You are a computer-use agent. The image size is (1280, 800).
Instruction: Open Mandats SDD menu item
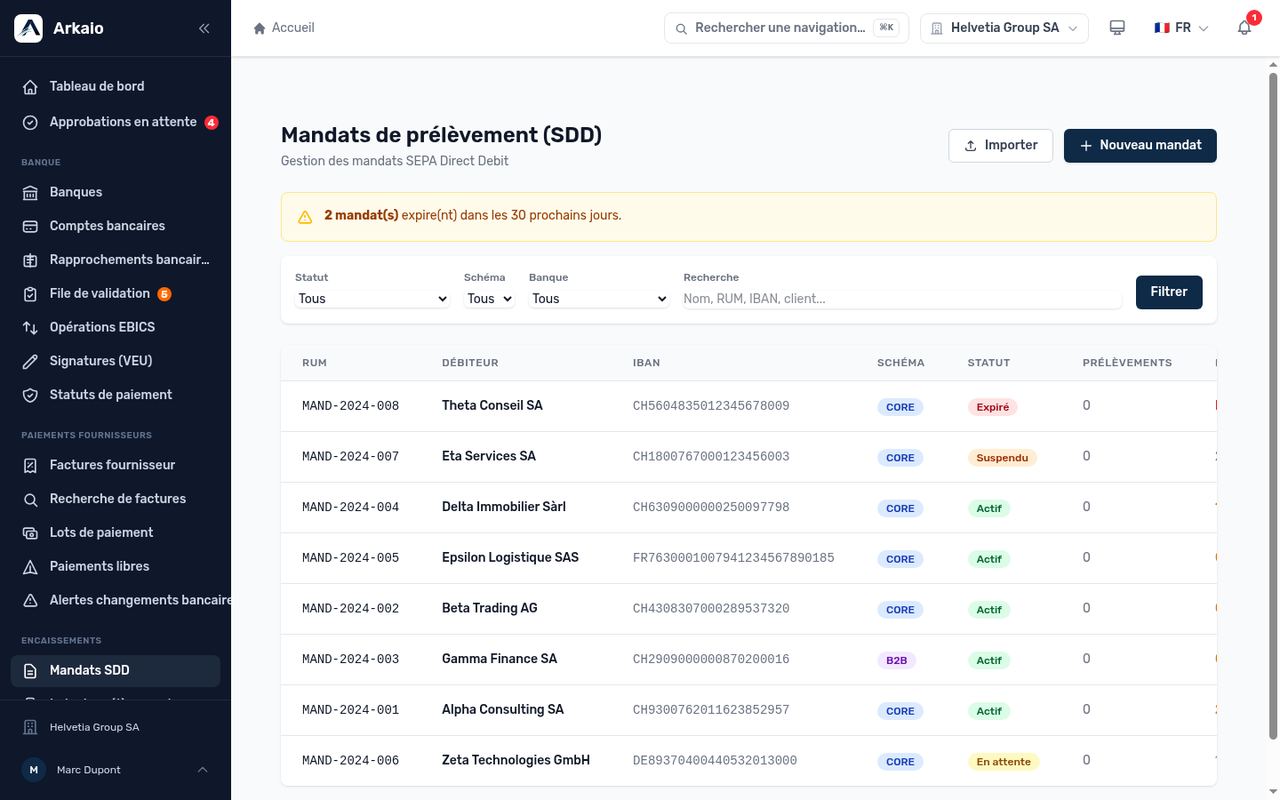click(115, 671)
